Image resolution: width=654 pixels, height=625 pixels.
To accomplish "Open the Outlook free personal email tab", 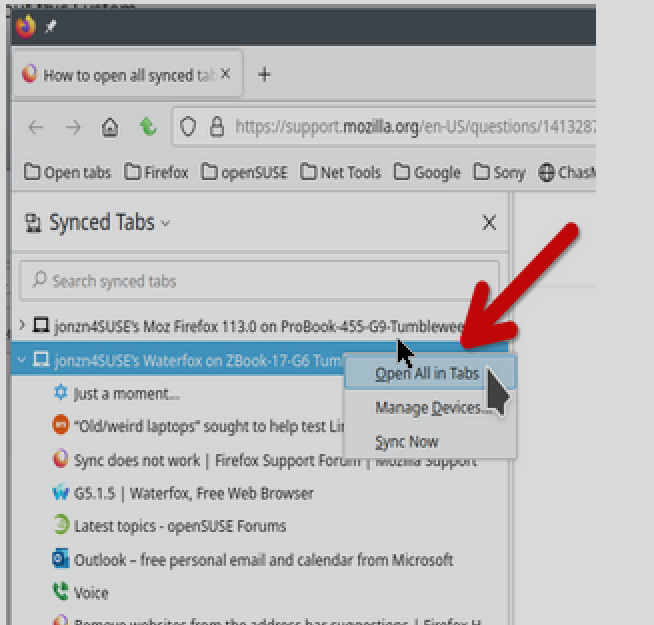I will pos(252,559).
